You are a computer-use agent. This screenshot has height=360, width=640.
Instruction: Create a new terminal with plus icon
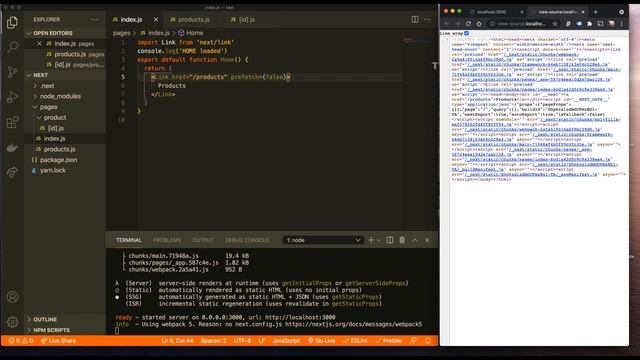coord(371,240)
